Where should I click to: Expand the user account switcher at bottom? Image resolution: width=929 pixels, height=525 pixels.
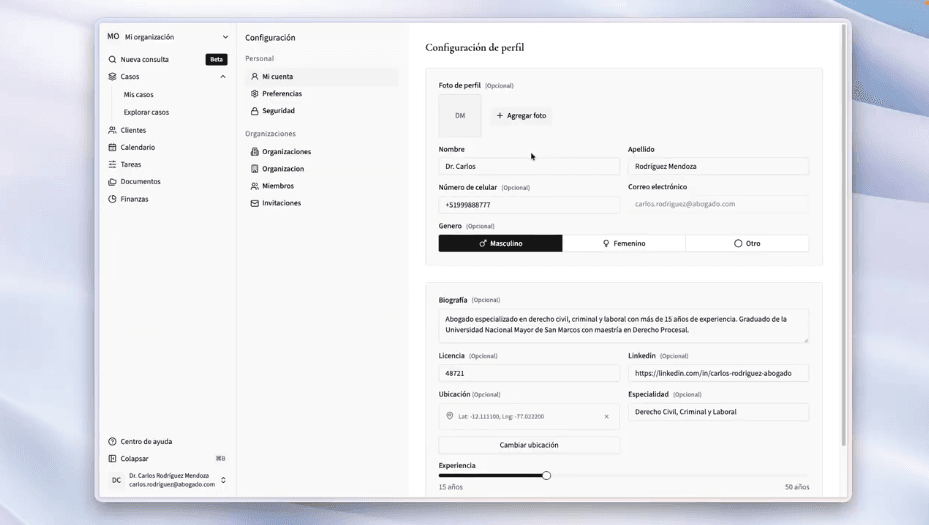(x=223, y=480)
